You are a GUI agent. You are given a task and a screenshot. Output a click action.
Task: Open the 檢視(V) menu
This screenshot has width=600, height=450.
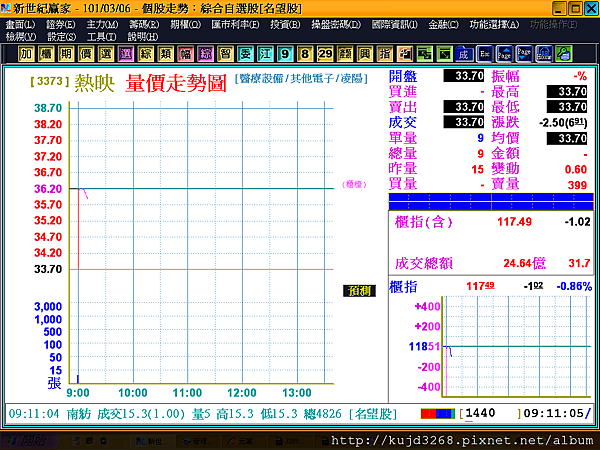point(21,37)
